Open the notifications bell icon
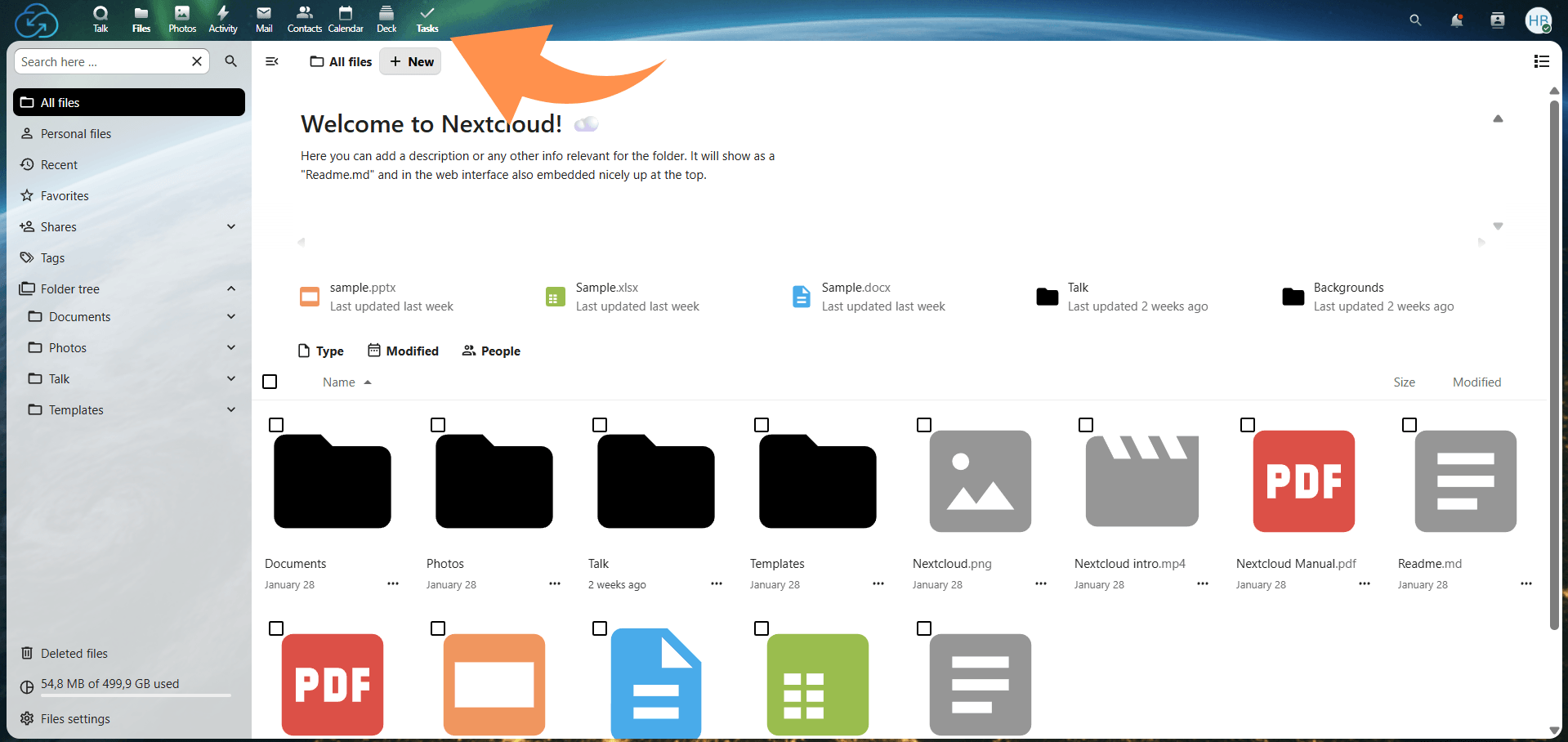Screen dimensions: 1568x742 point(1456,20)
